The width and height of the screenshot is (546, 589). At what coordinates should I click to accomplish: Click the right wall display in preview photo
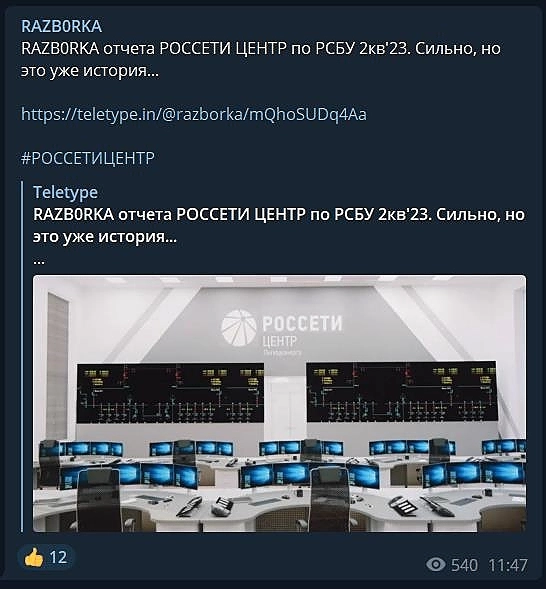tap(402, 392)
